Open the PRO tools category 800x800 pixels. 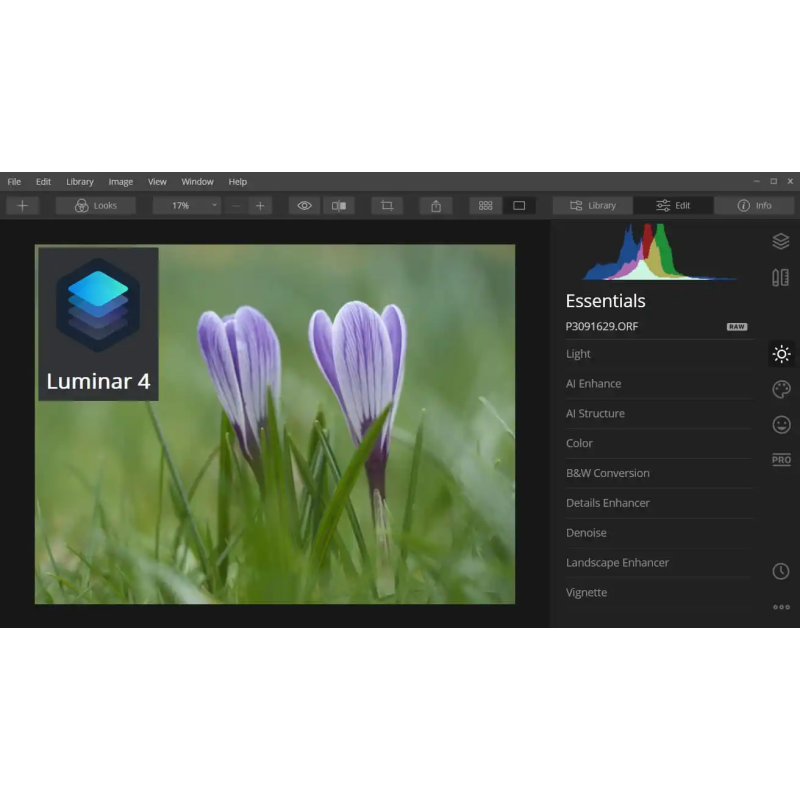tap(781, 460)
